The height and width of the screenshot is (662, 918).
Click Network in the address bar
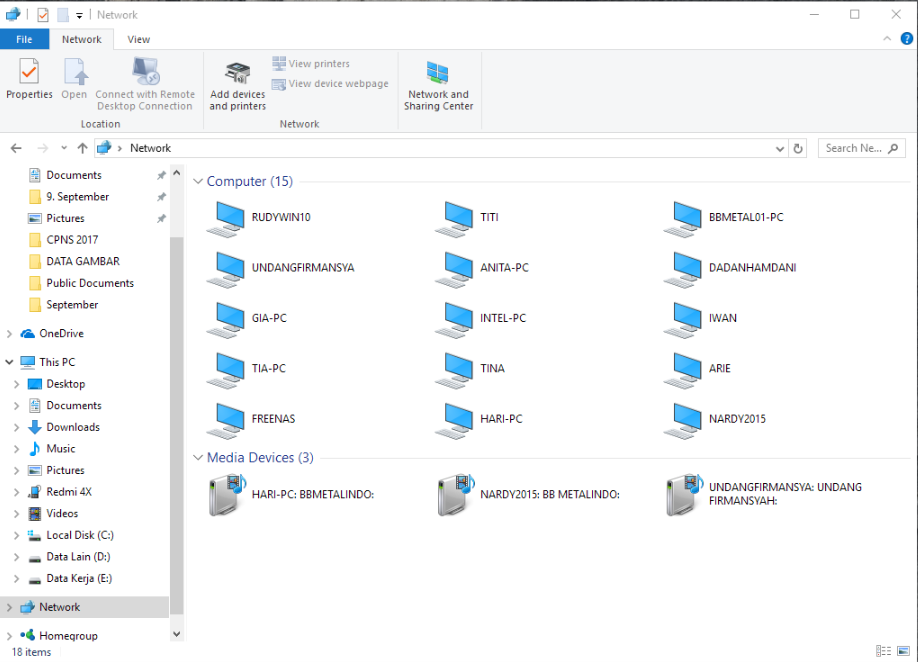click(150, 149)
